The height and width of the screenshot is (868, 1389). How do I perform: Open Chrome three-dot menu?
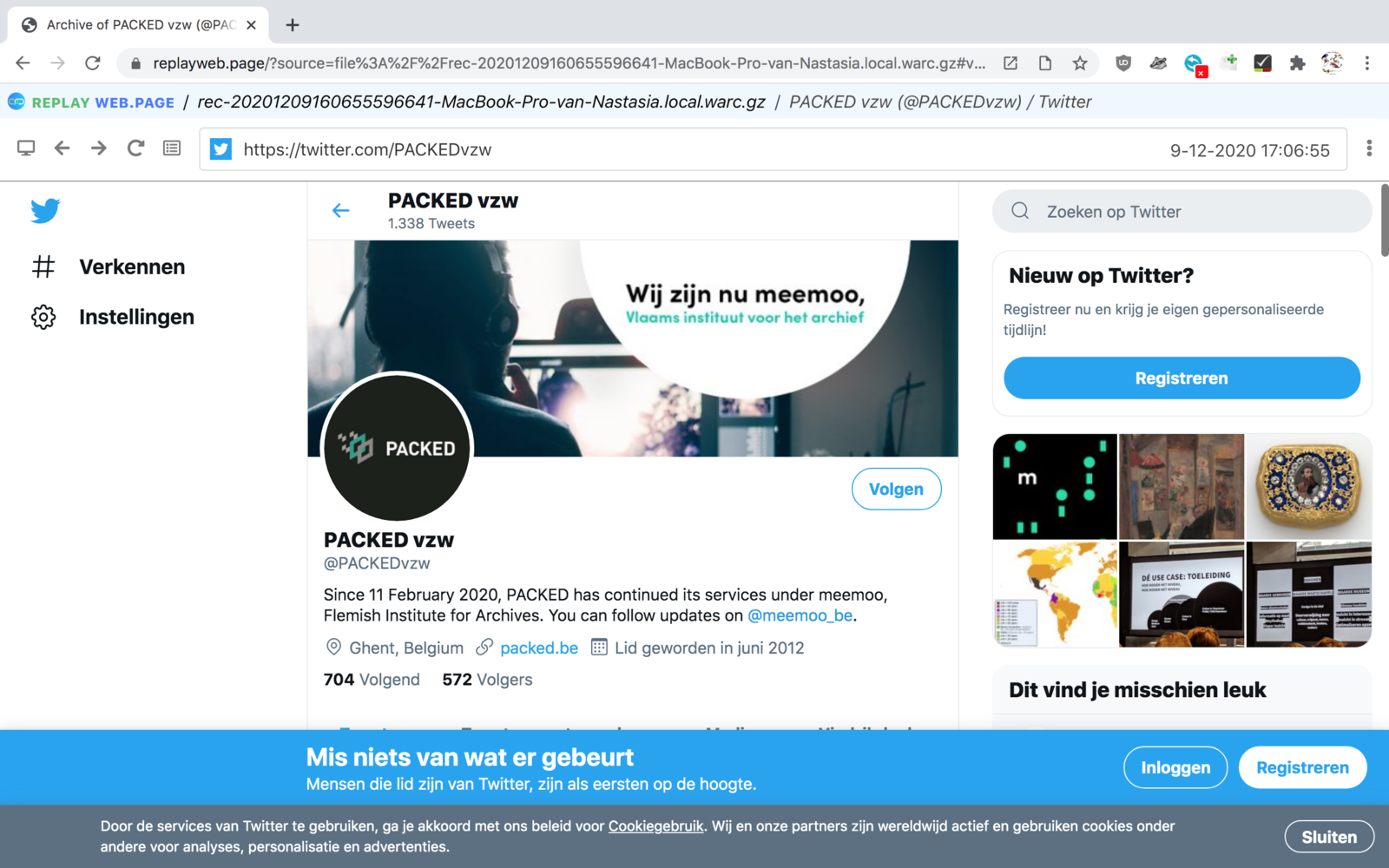(1366, 63)
